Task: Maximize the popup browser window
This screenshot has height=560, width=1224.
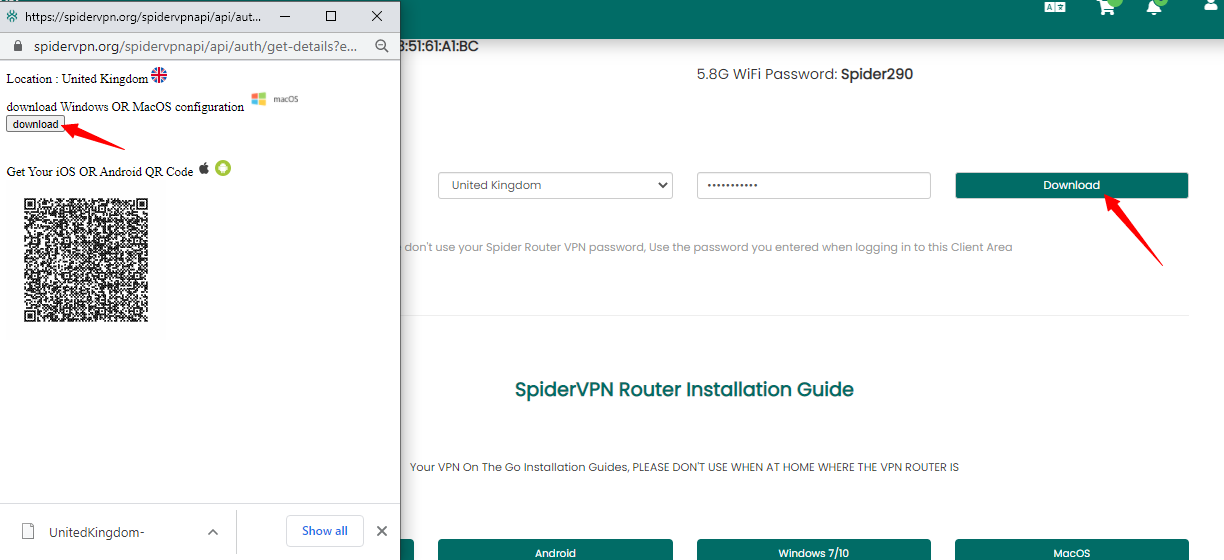Action: click(x=331, y=17)
